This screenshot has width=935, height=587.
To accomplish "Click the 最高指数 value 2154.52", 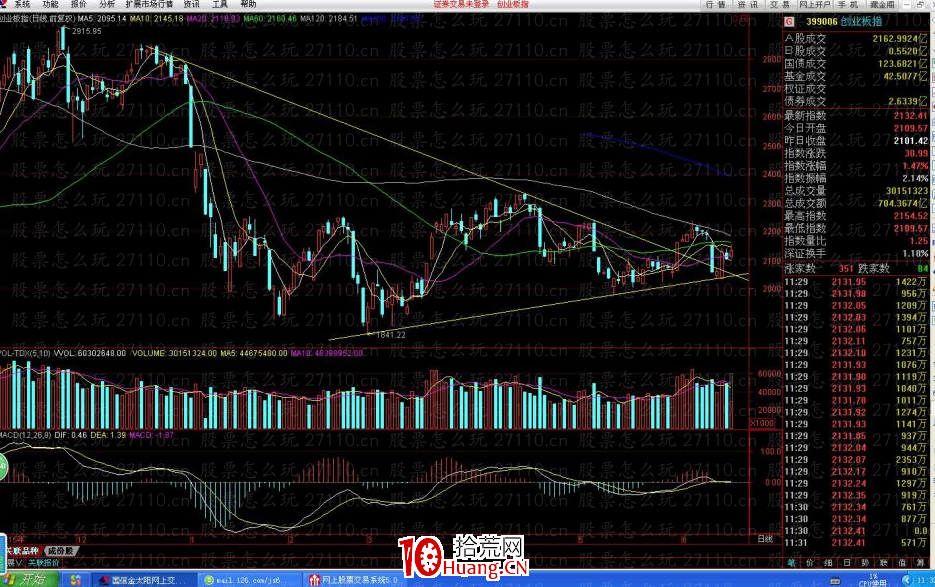I will point(911,215).
